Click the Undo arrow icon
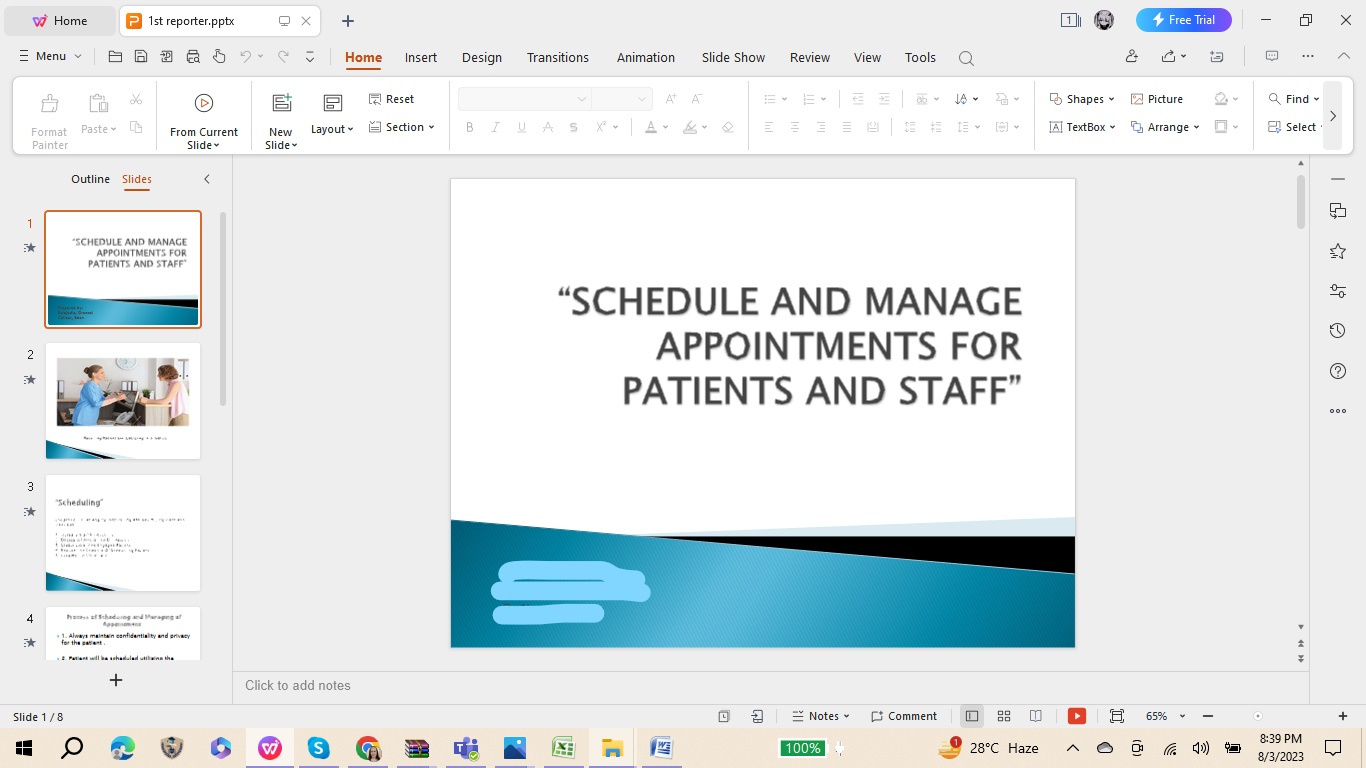Image resolution: width=1366 pixels, height=768 pixels. coord(246,57)
